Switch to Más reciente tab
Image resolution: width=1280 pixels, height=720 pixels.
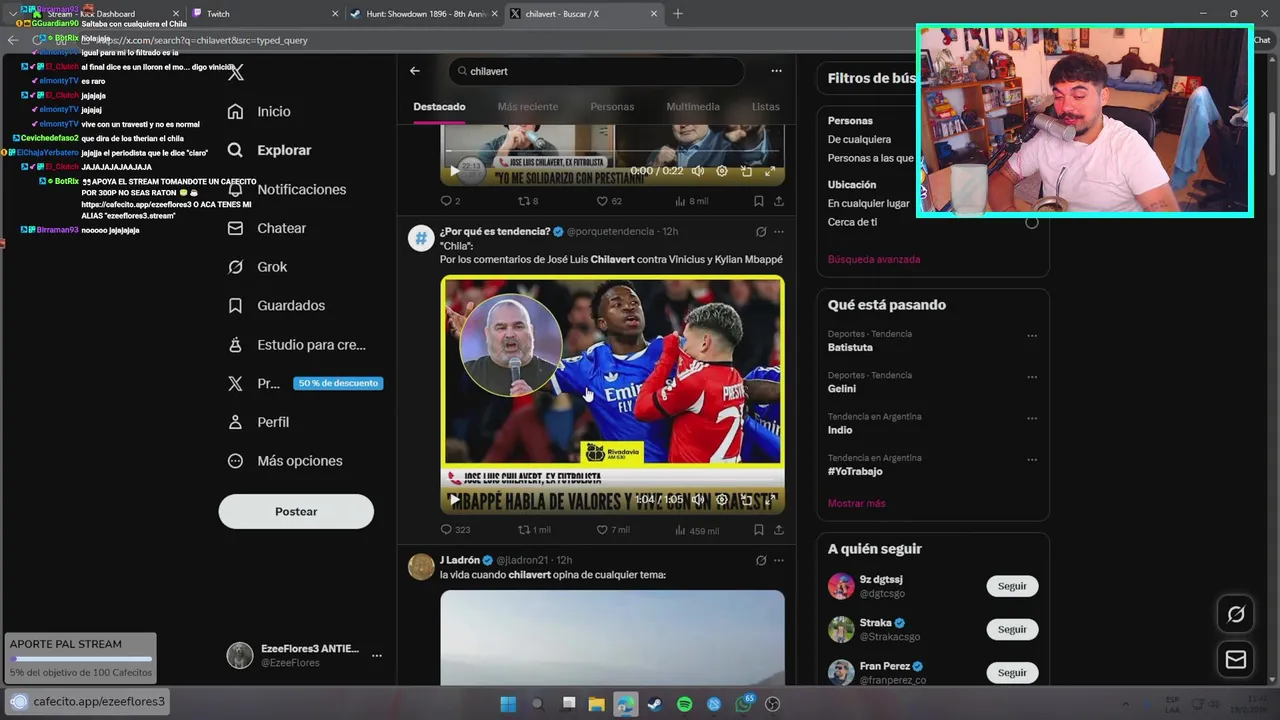(x=528, y=107)
